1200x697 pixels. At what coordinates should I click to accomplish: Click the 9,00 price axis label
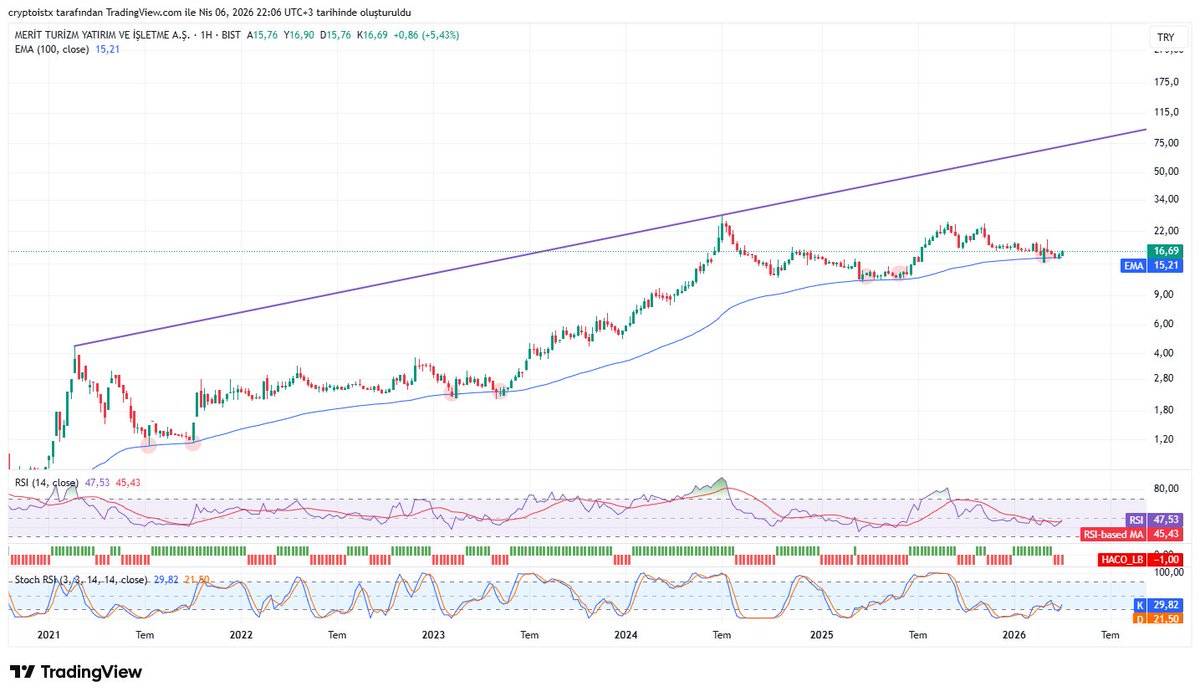[1163, 294]
